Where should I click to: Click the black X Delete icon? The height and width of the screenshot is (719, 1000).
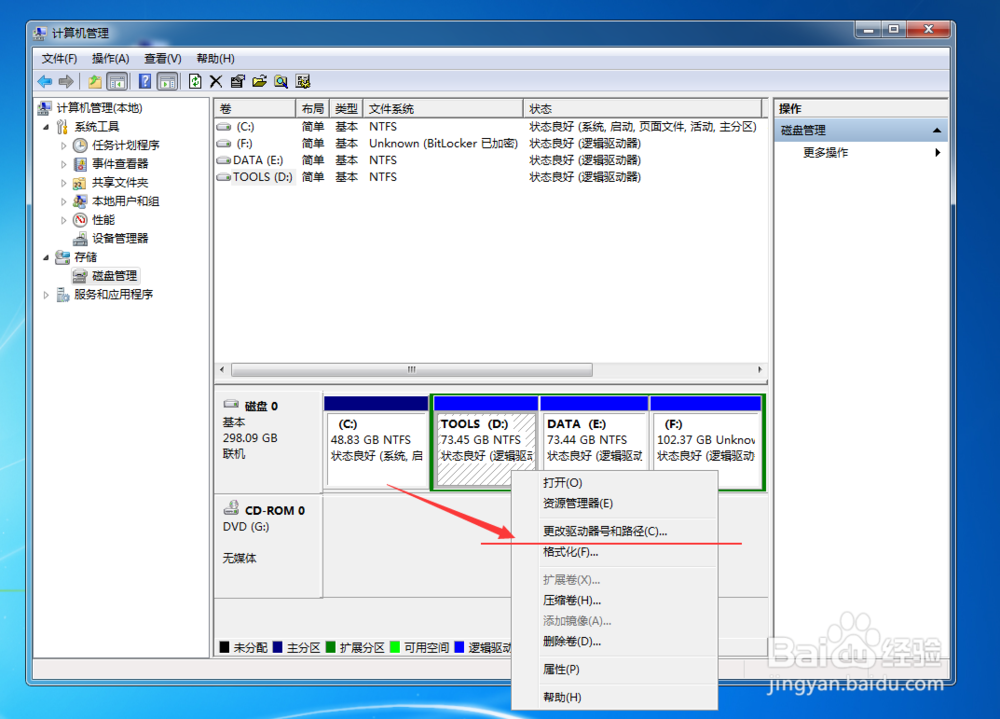coord(216,82)
